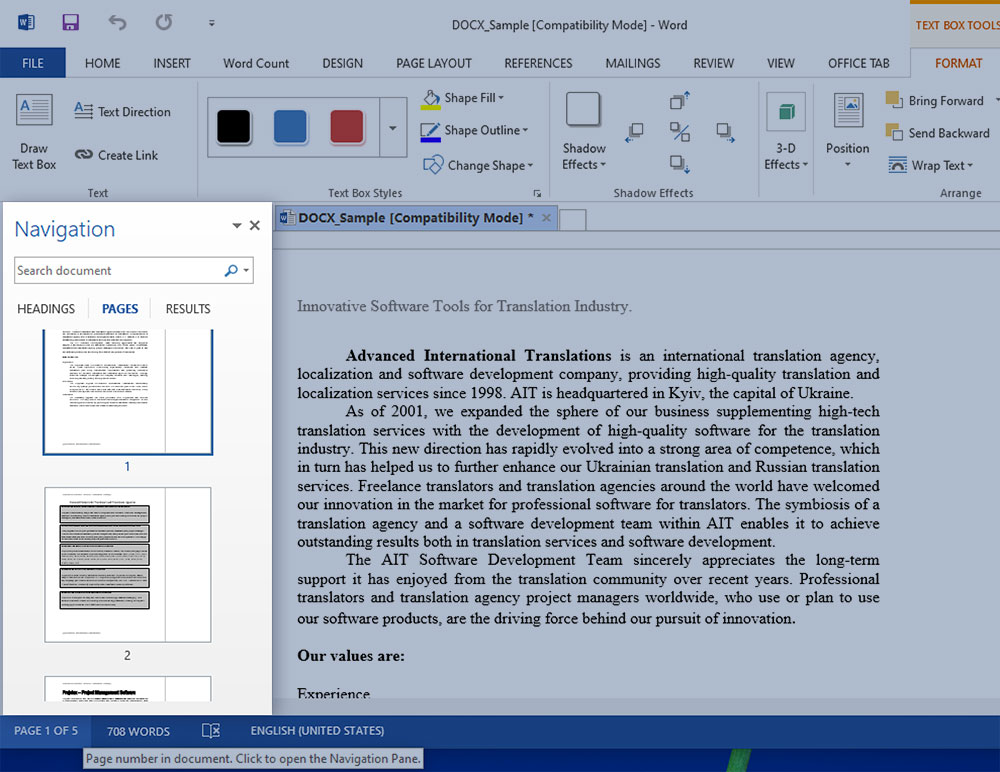Click the Shape Outline pen icon
Viewport: 1000px width, 772px height.
tap(430, 131)
